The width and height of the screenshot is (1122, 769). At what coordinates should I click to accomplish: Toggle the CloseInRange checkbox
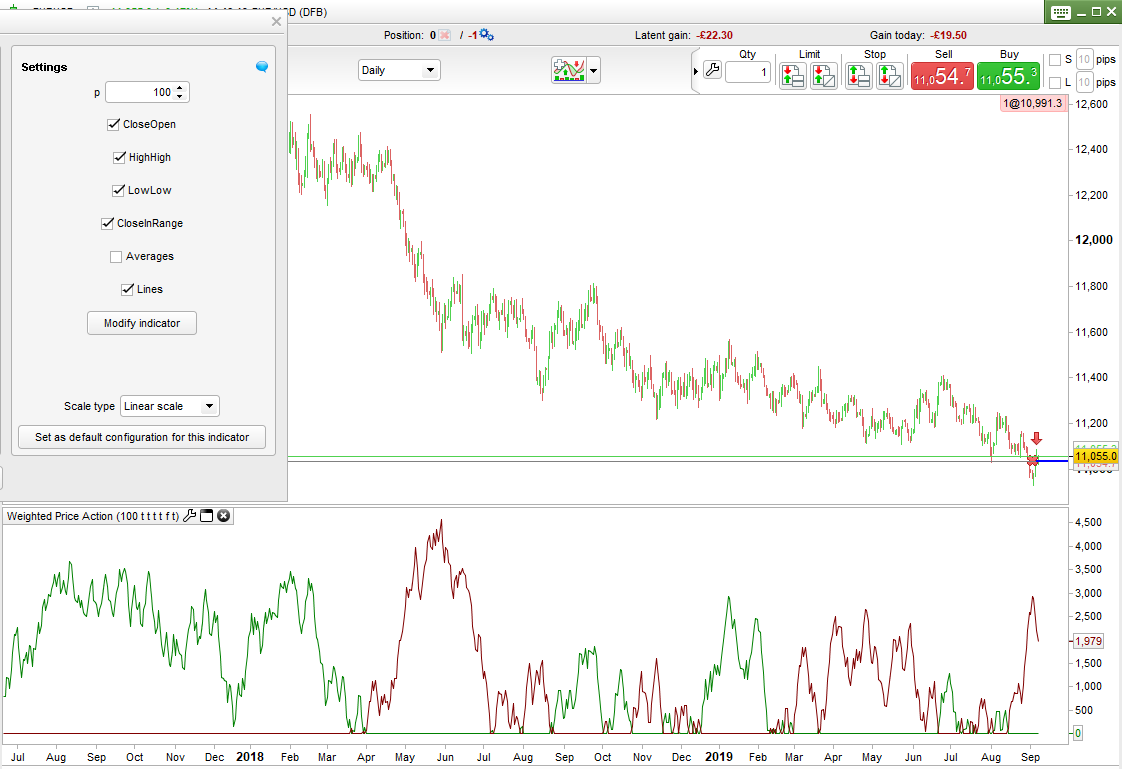click(x=107, y=223)
